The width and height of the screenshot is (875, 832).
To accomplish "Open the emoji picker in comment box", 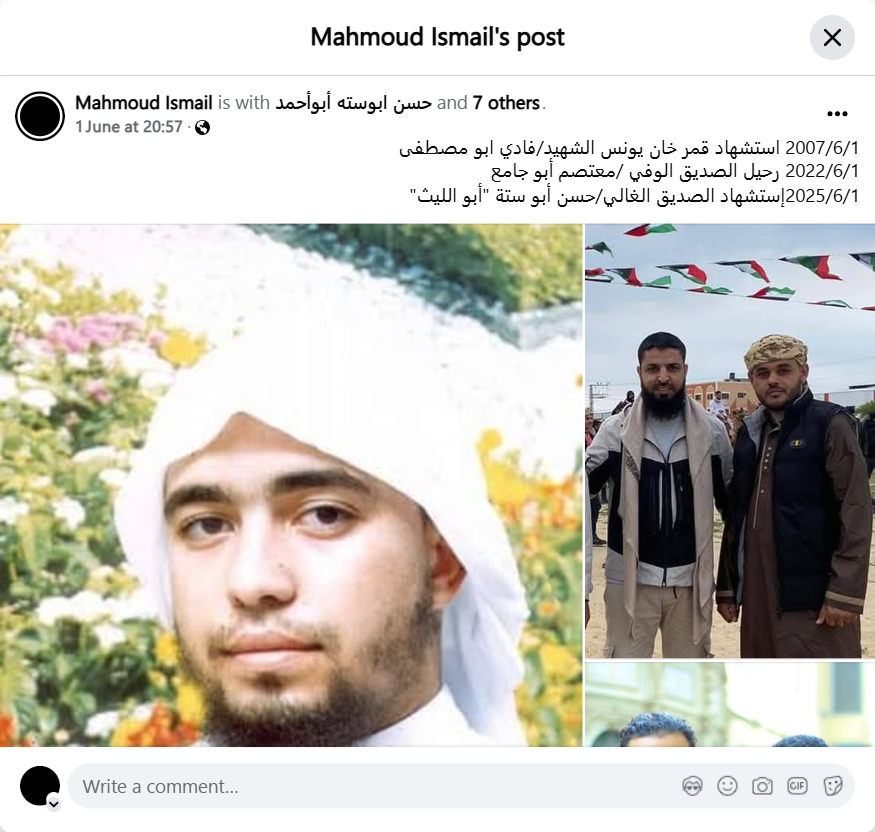I will pyautogui.click(x=727, y=786).
